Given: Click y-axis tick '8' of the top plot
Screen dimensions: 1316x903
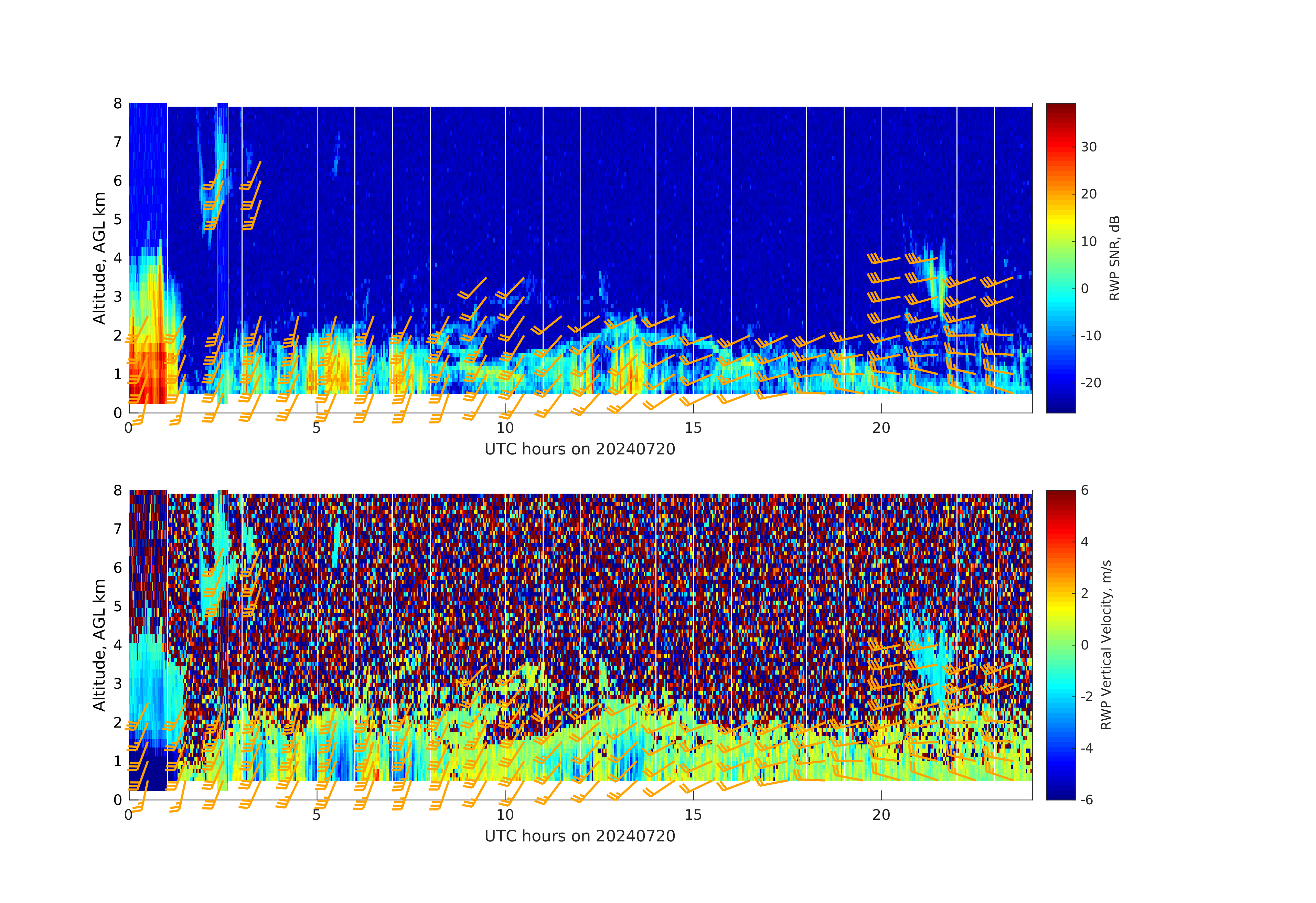Looking at the screenshot, I should click(x=117, y=103).
